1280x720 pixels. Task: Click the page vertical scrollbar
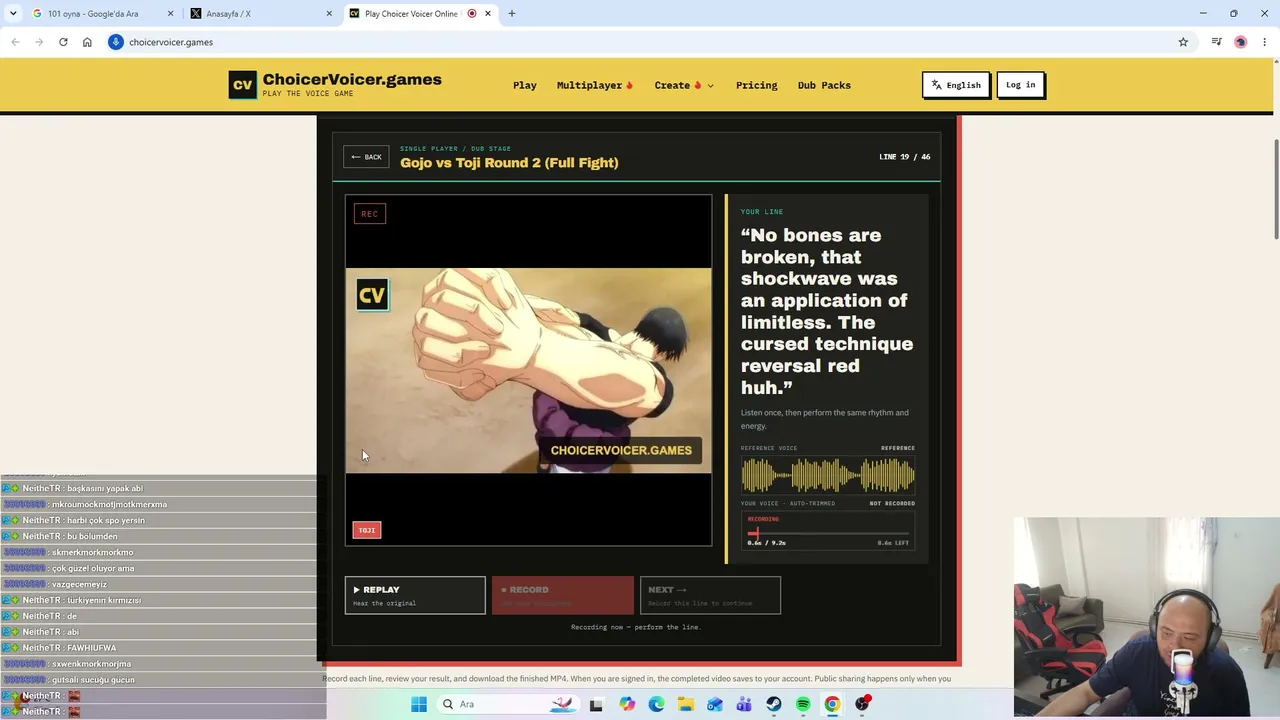coord(1275,190)
